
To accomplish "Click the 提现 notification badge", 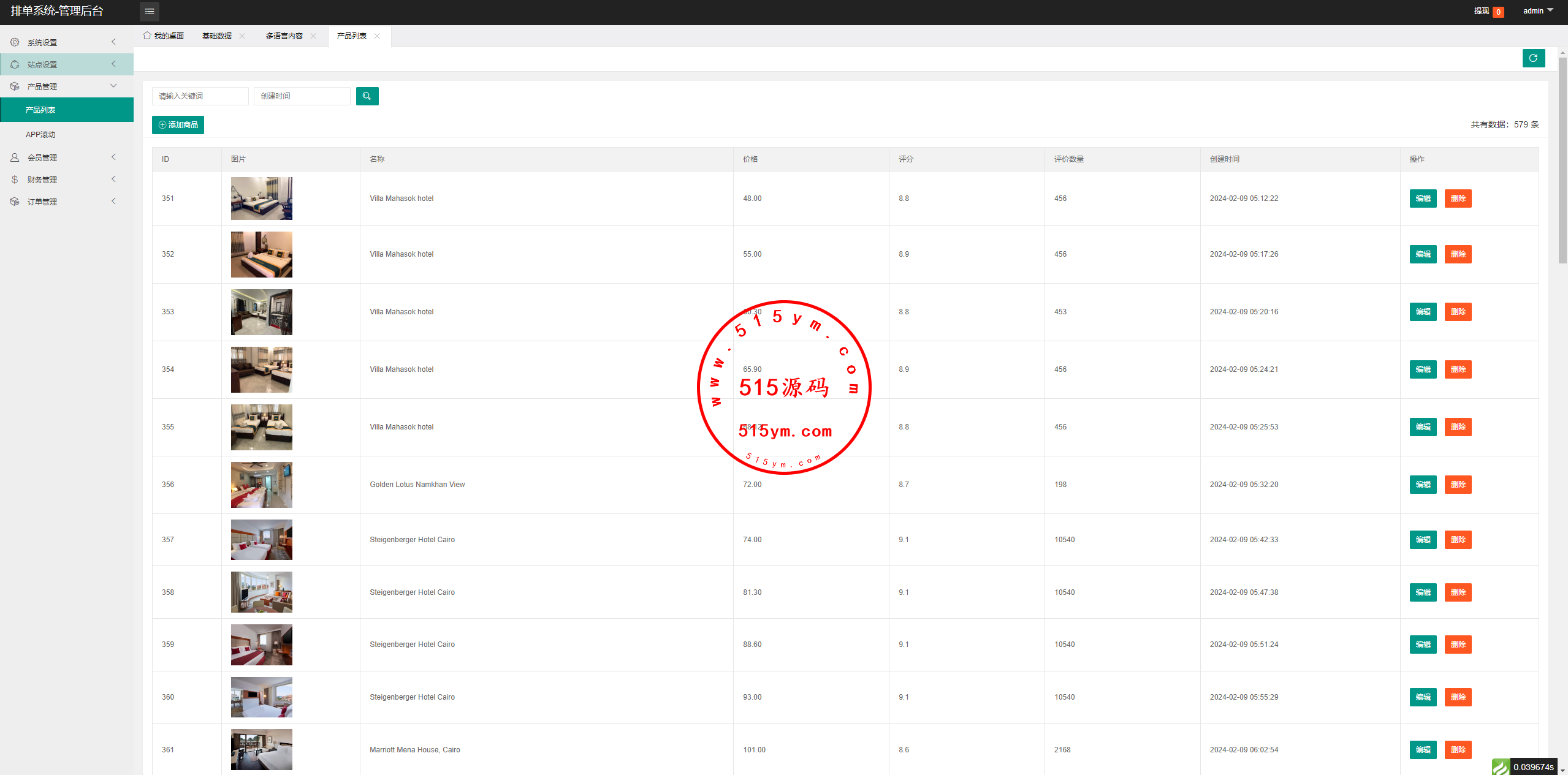I will coord(1498,12).
